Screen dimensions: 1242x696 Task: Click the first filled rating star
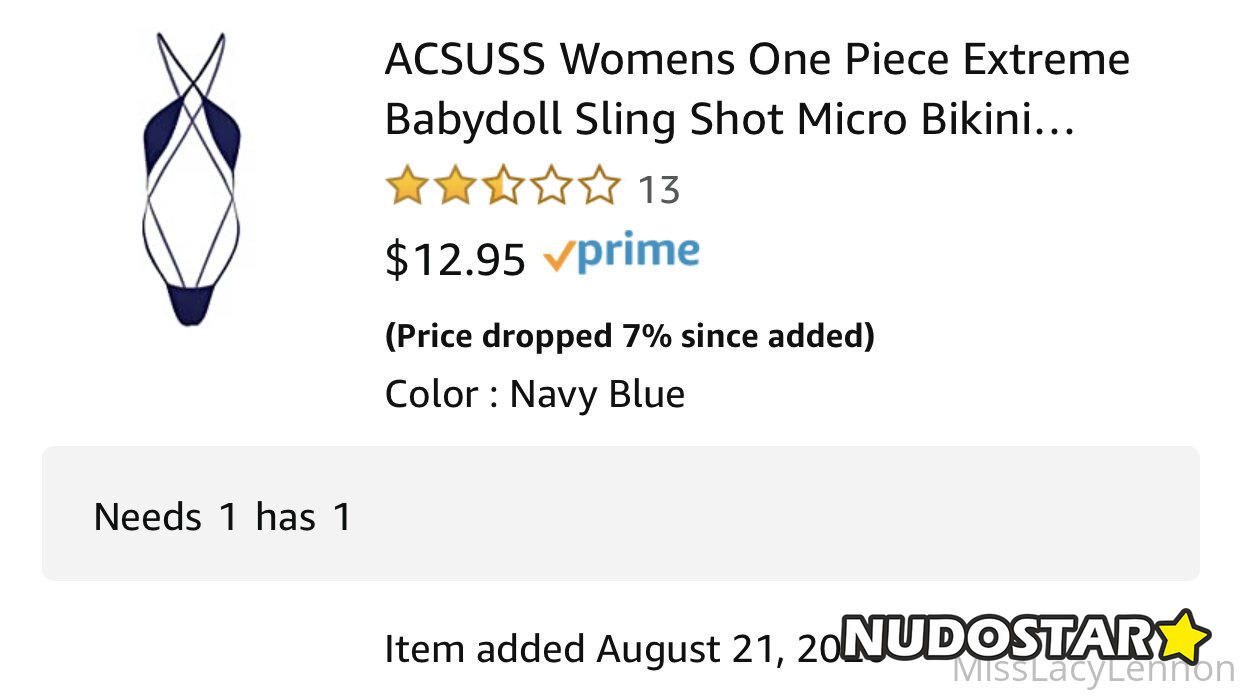click(x=405, y=188)
